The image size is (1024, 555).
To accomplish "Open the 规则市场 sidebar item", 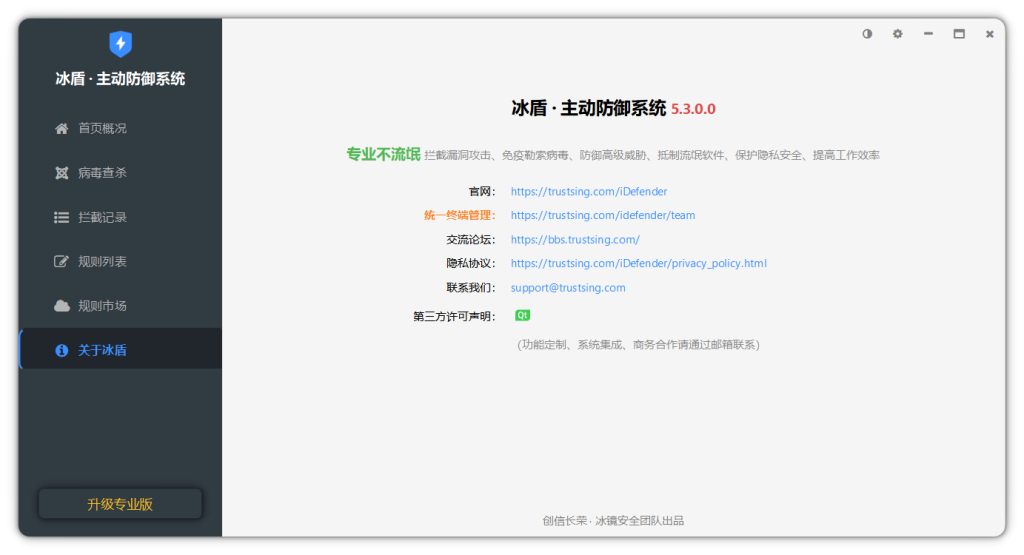I will 102,306.
